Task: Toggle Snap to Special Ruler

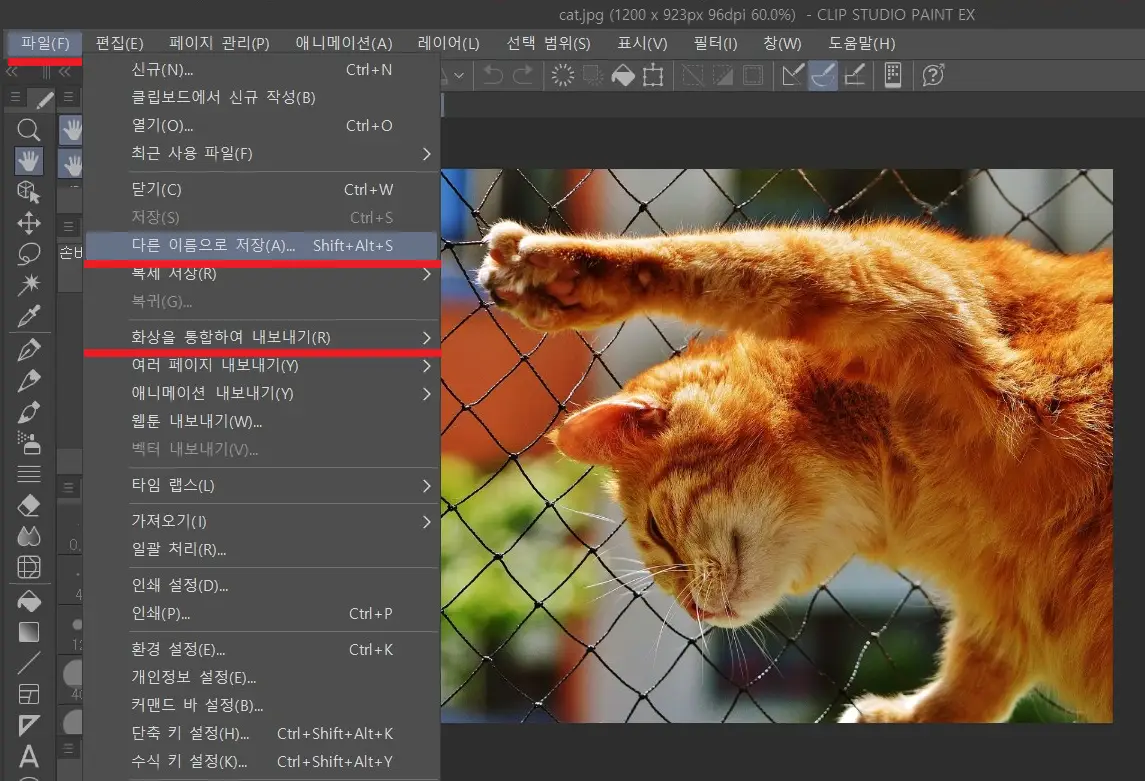Action: coord(823,76)
